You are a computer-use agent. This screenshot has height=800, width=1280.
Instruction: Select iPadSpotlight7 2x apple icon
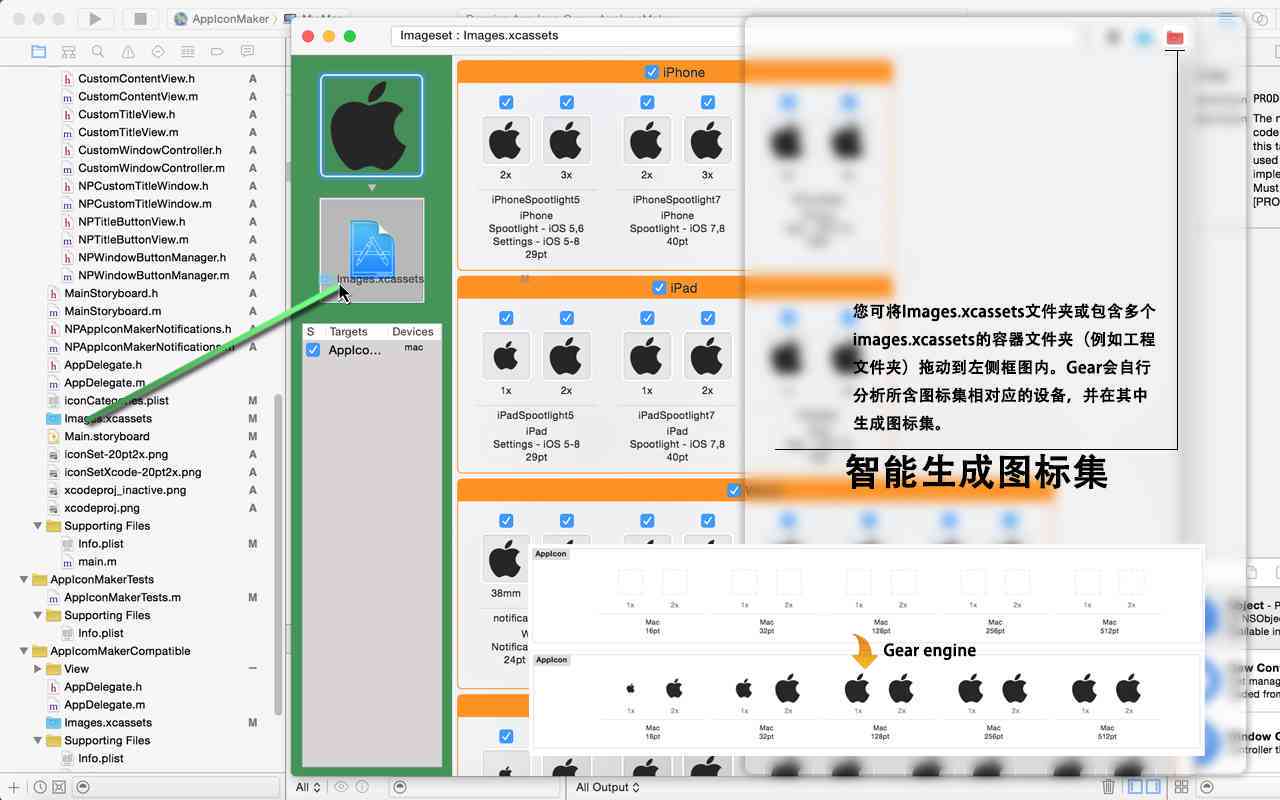707,356
